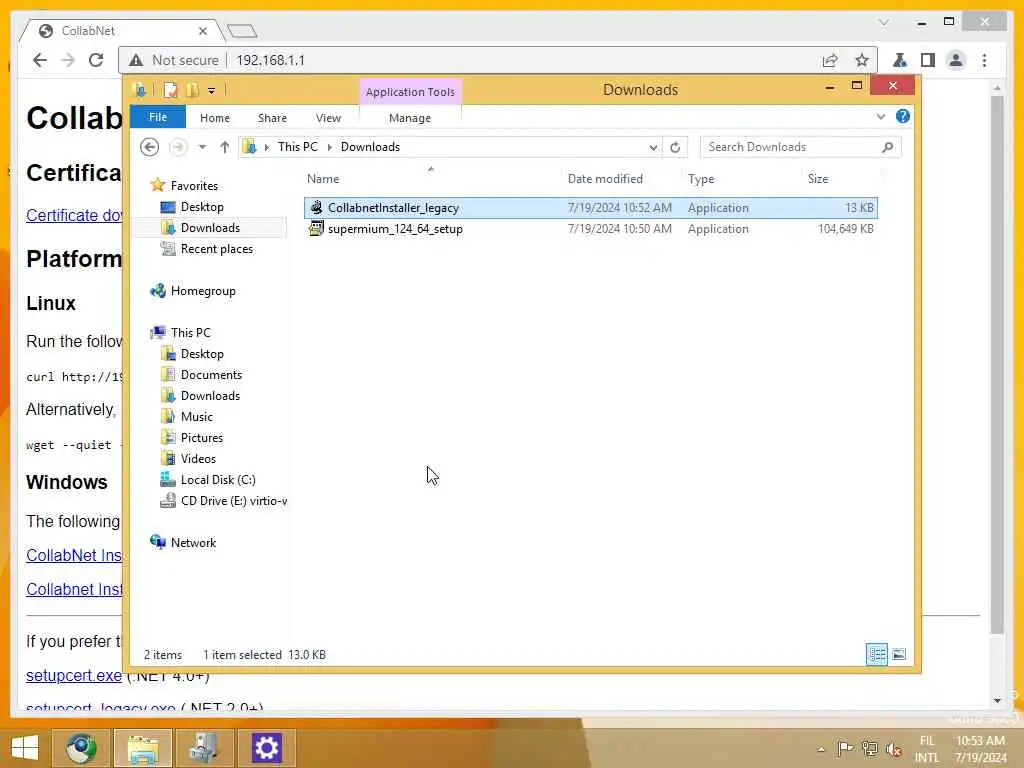Go back in the browser
Screen dimensions: 1024x768
point(40,60)
